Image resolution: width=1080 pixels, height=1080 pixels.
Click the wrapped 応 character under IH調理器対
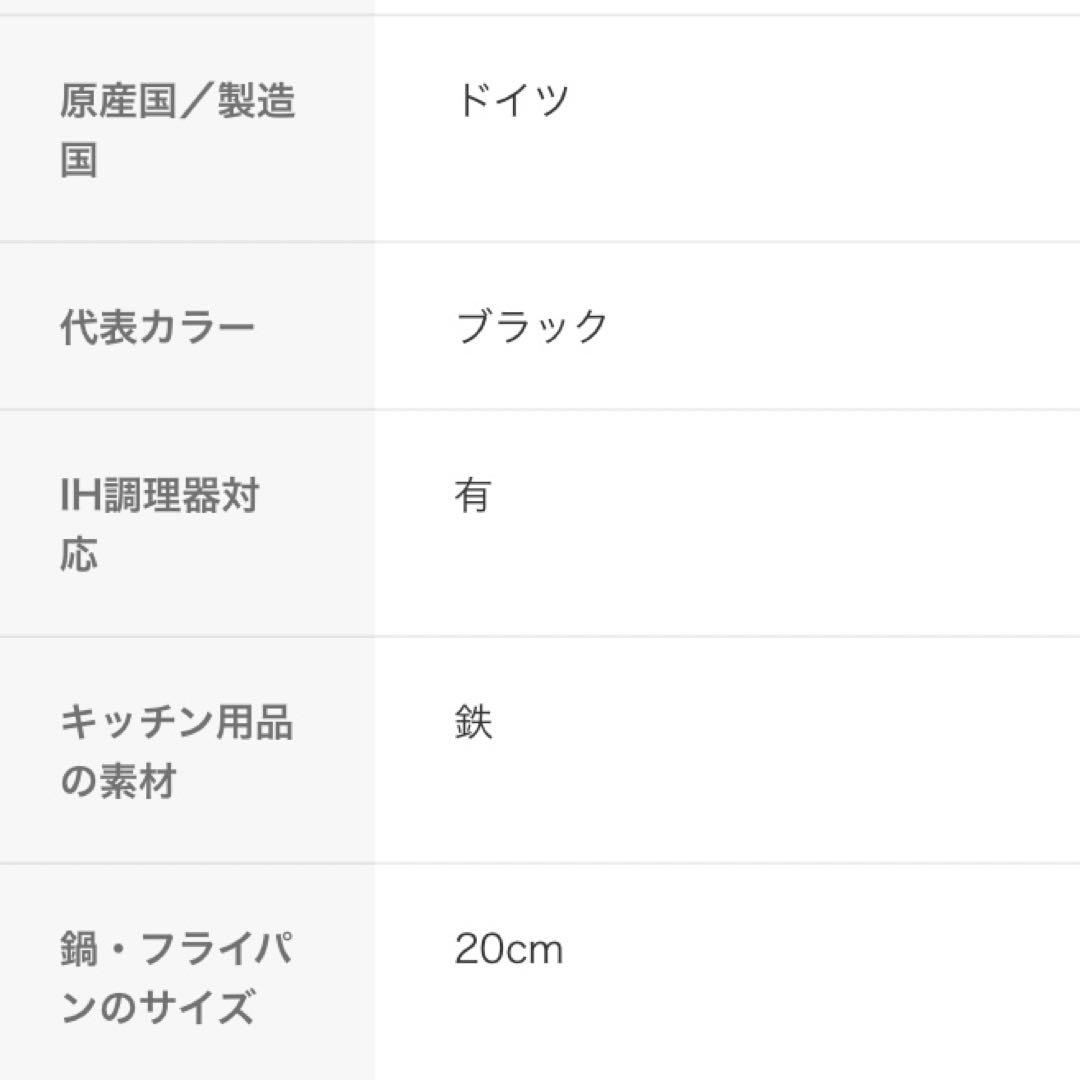pos(79,553)
